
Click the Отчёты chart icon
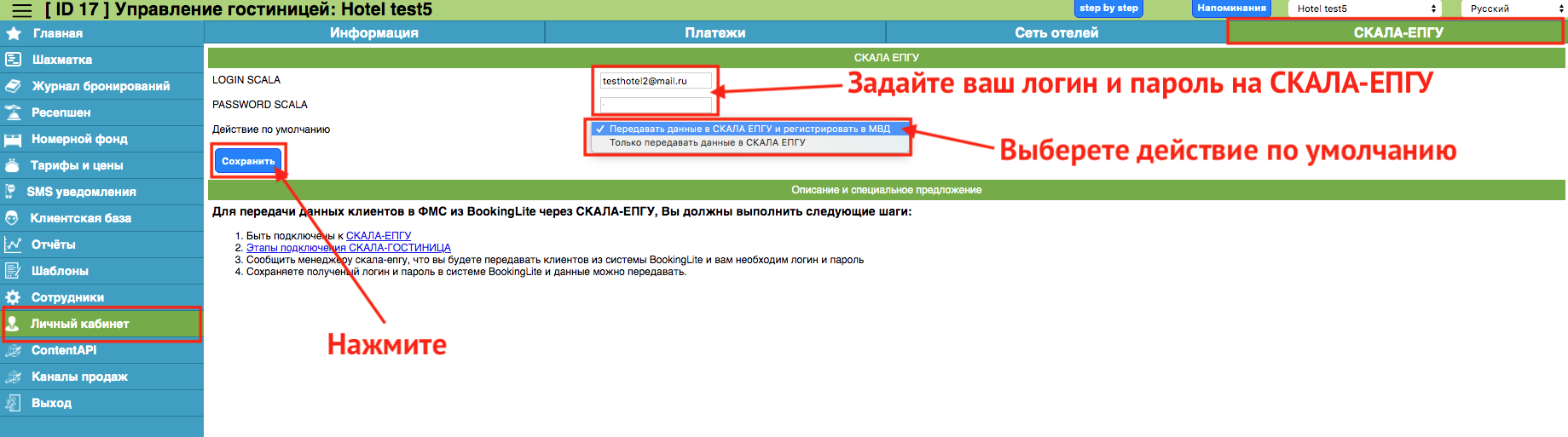click(14, 244)
